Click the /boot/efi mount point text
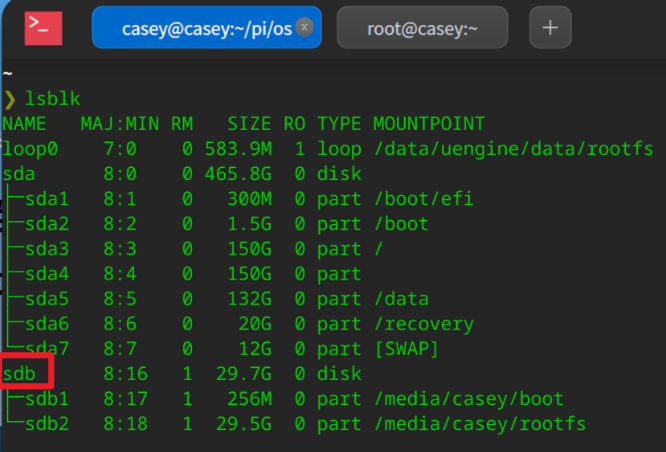 pyautogui.click(x=424, y=199)
